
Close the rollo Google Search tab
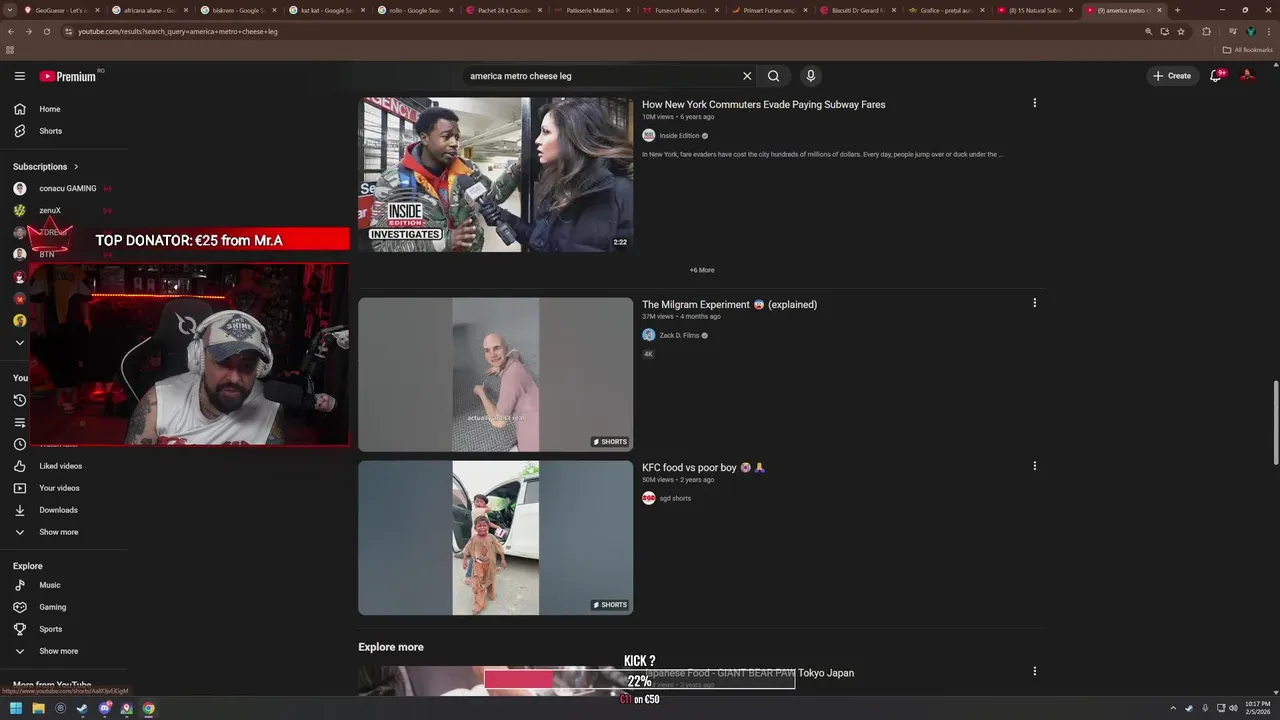[450, 10]
